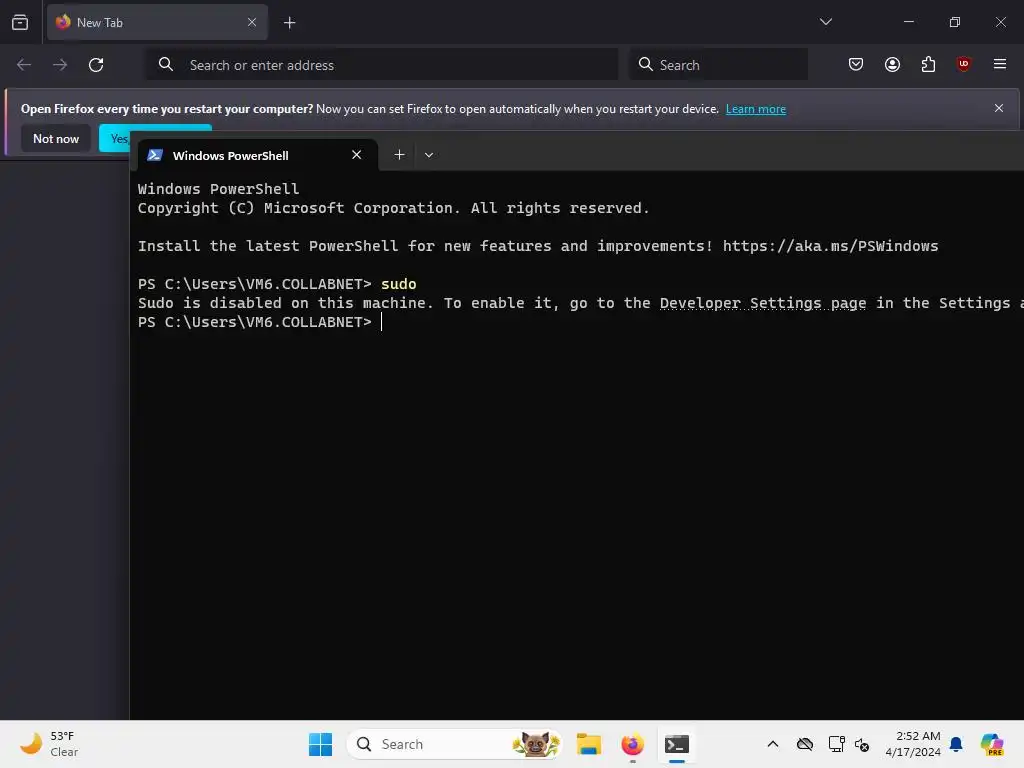Launch Copilot preview from taskbar
Image resolution: width=1024 pixels, height=768 pixels.
[x=991, y=744]
